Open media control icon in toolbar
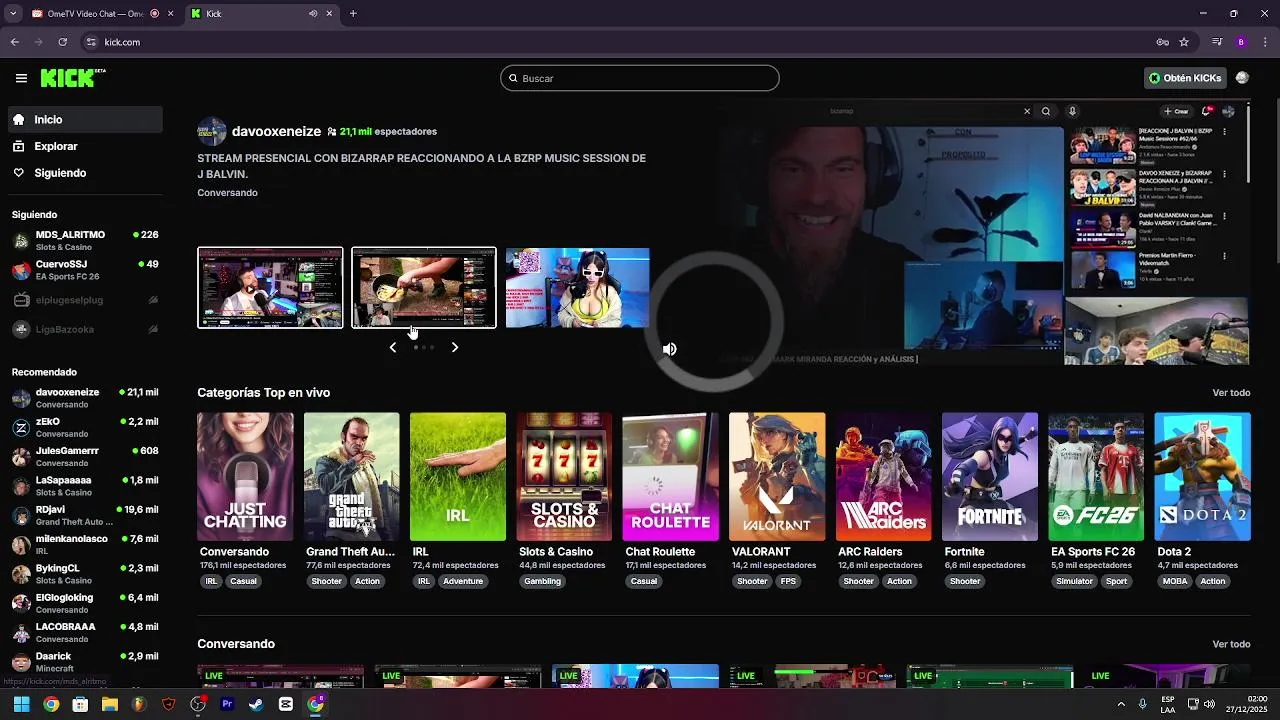This screenshot has width=1280, height=720. pyautogui.click(x=1217, y=42)
